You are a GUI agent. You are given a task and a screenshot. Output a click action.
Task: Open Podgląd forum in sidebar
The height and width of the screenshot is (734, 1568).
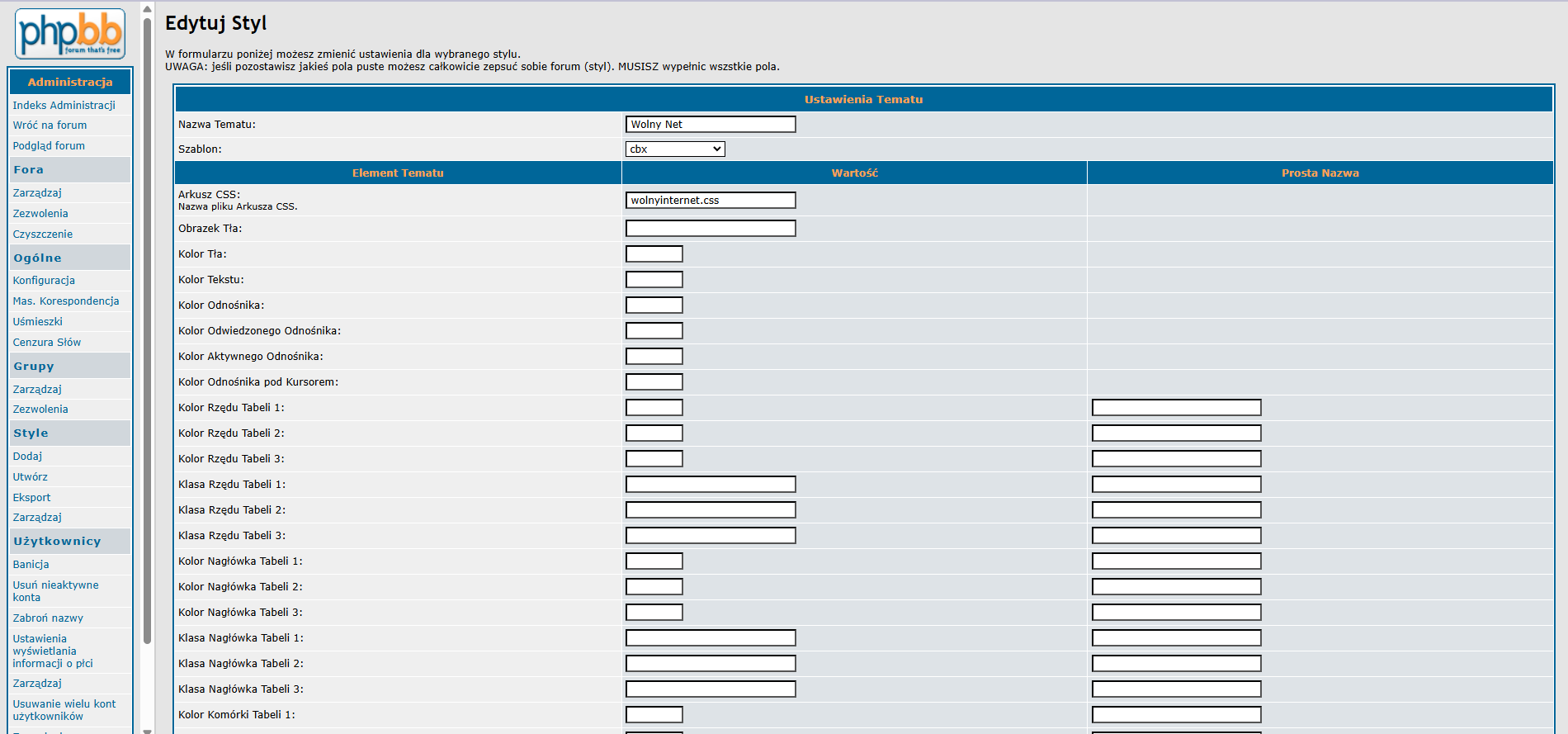click(x=49, y=146)
